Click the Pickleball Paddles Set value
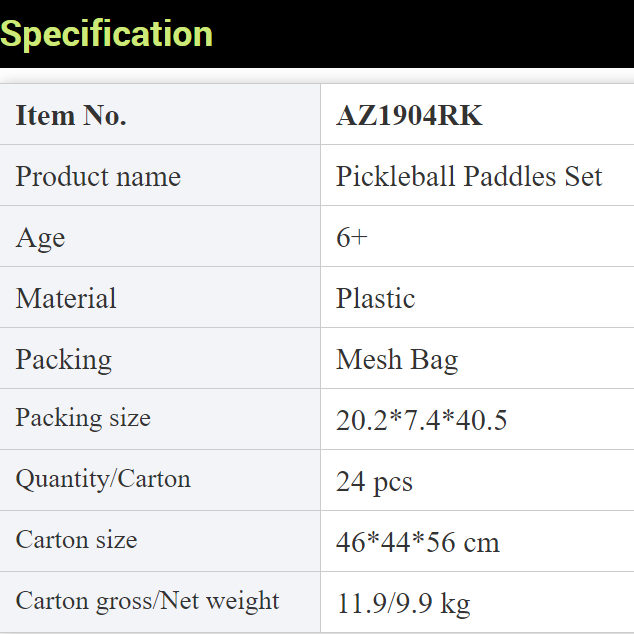The width and height of the screenshot is (634, 634). coord(469,177)
